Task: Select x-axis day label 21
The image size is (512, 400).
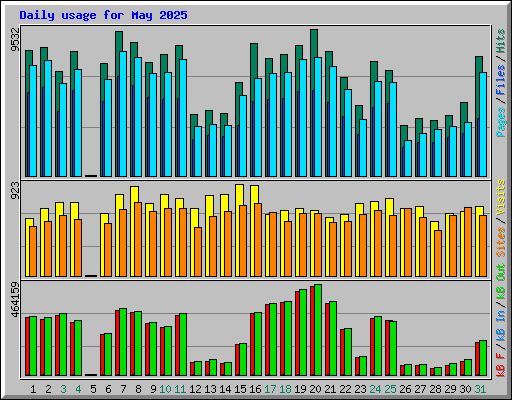Action: coord(330,389)
